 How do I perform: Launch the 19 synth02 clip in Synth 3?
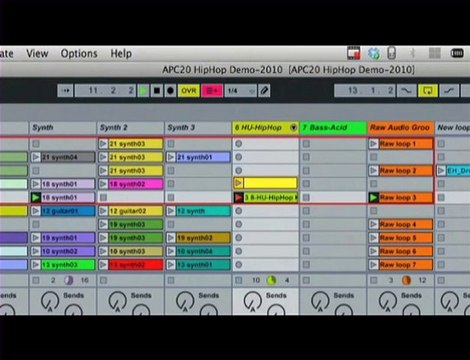[x=171, y=238]
